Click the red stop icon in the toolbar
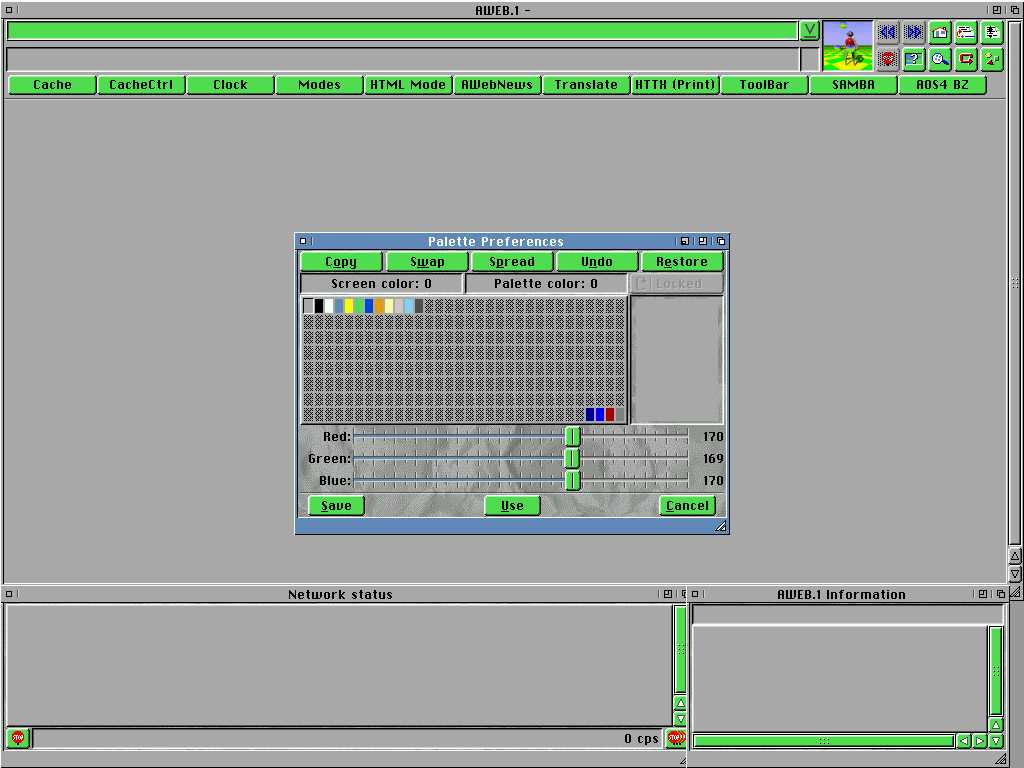This screenshot has height=768, width=1024. pos(887,59)
